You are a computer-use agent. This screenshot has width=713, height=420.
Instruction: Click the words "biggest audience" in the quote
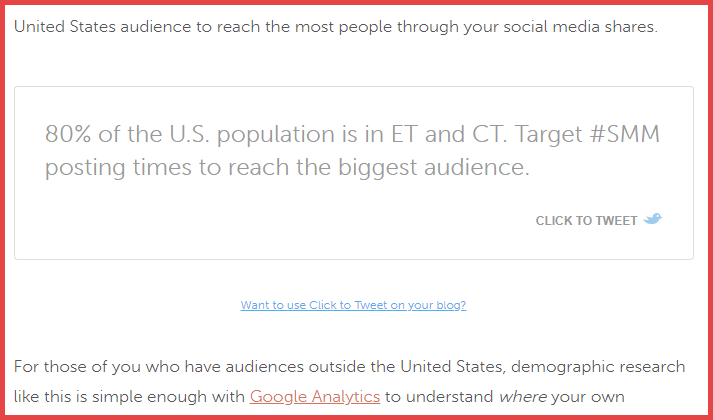(x=436, y=167)
